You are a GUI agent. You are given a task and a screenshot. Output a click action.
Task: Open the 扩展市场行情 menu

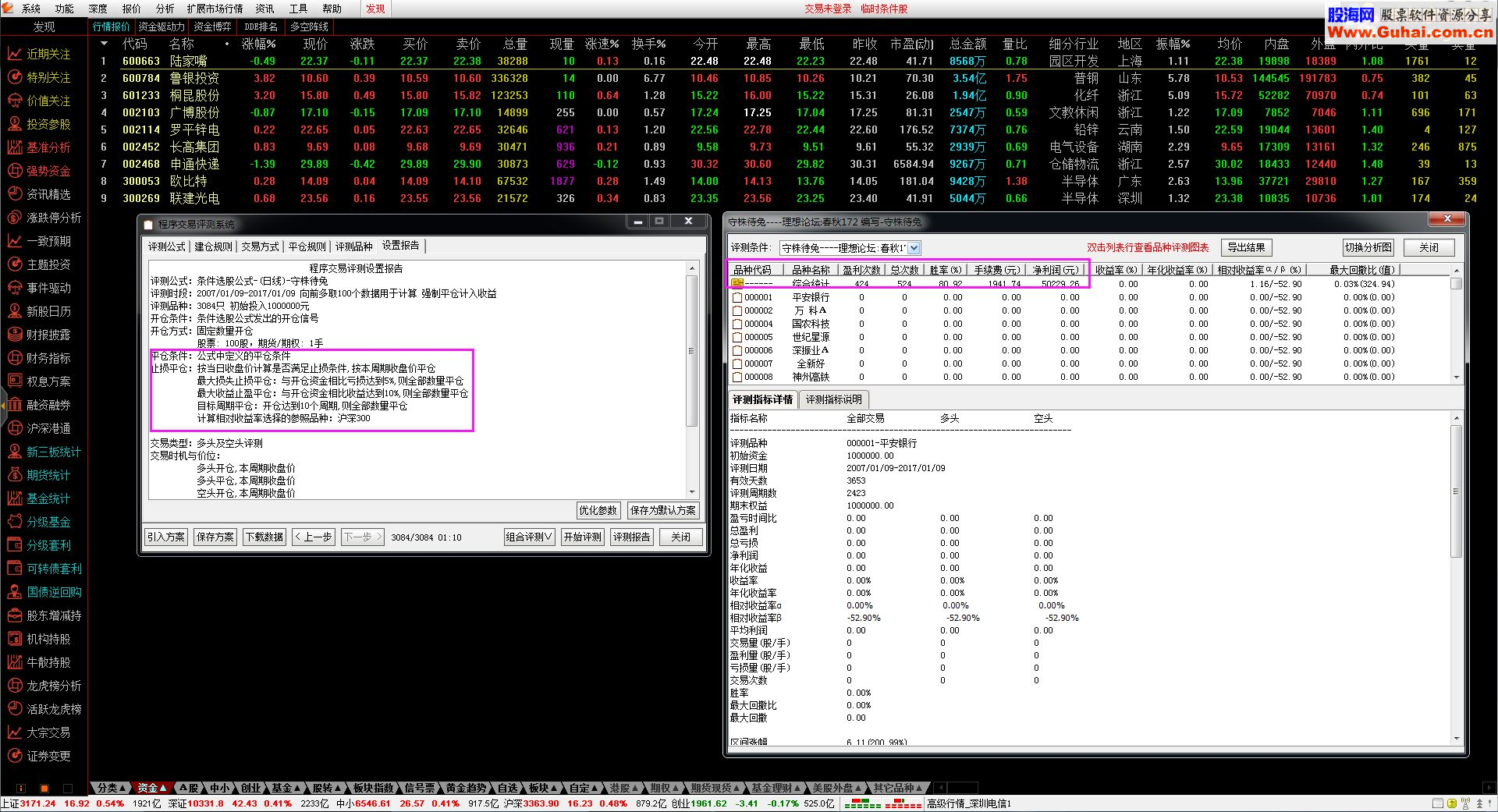point(215,9)
